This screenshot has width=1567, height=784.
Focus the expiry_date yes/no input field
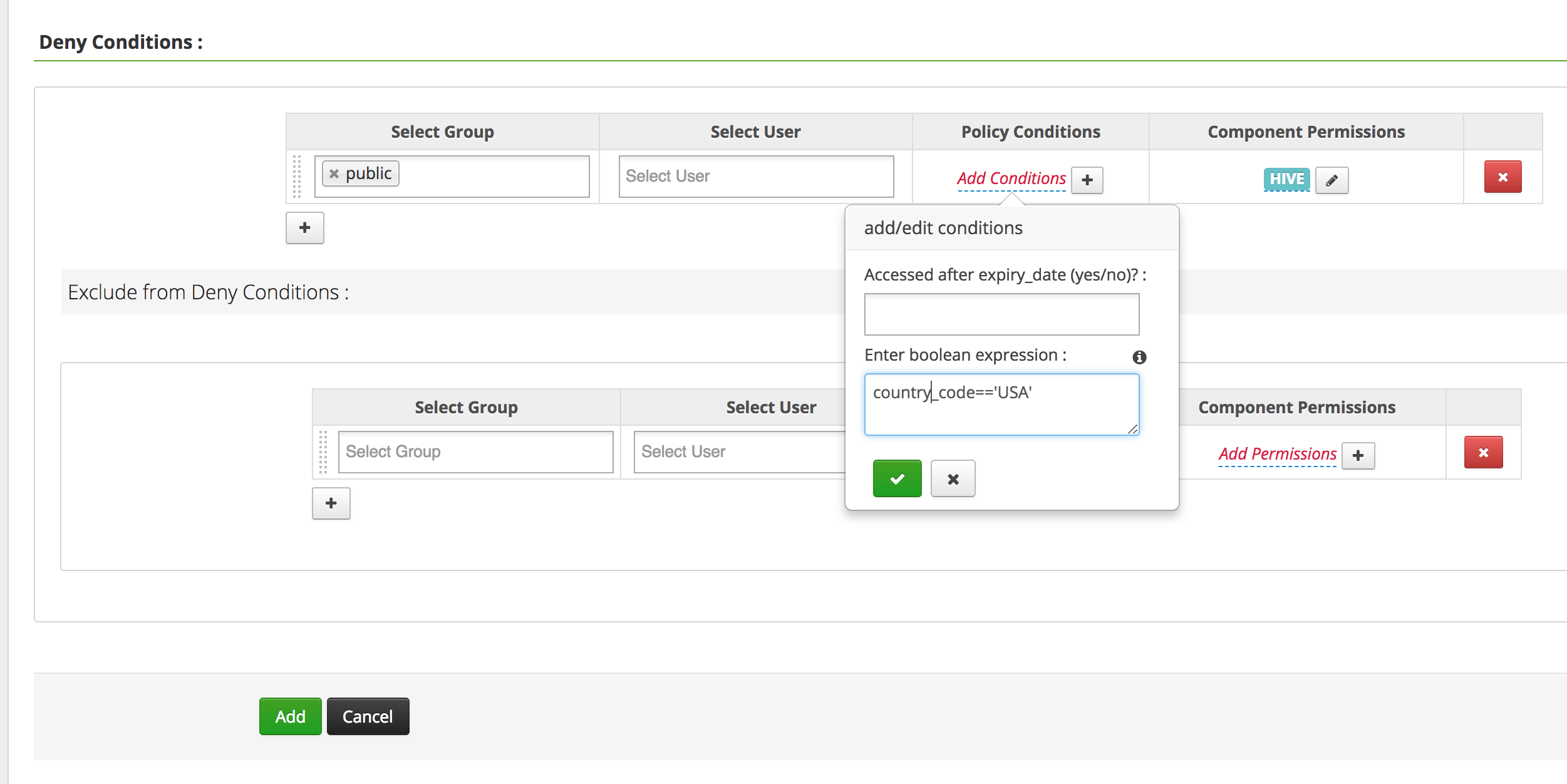(1001, 314)
